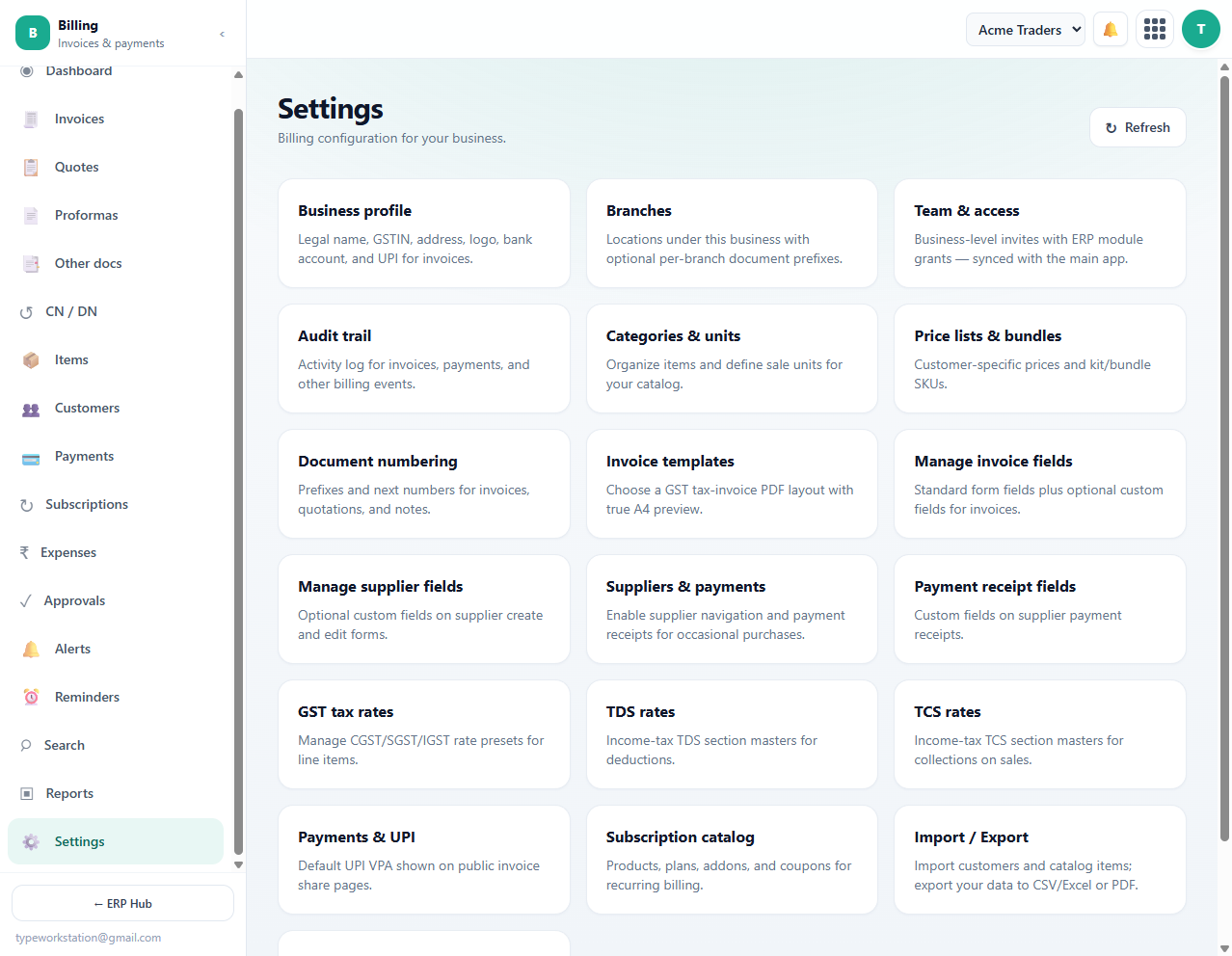The image size is (1232, 956).
Task: Open the Audit trail card
Action: point(424,358)
